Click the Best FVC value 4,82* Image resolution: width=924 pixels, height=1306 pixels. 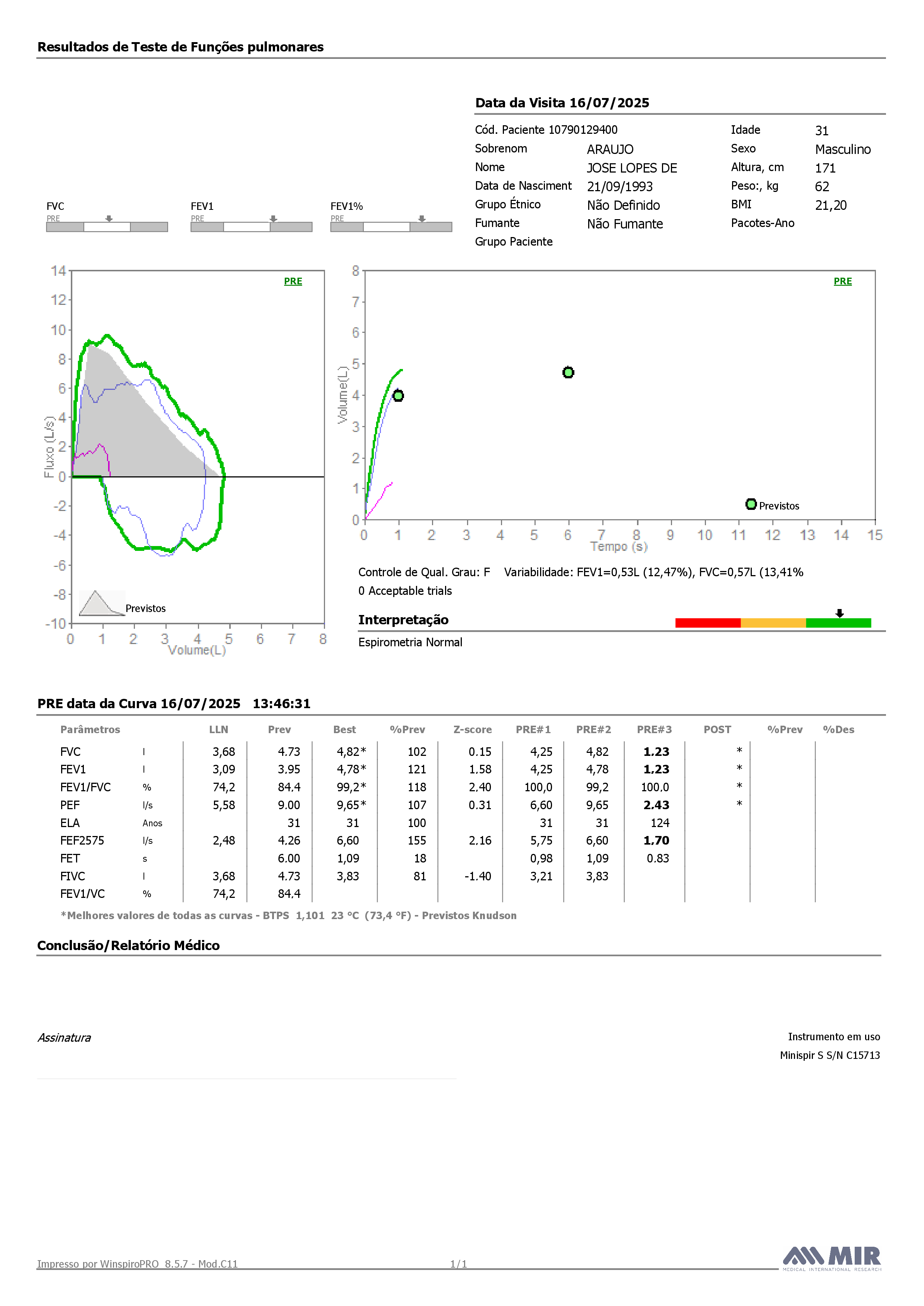pyautogui.click(x=351, y=752)
